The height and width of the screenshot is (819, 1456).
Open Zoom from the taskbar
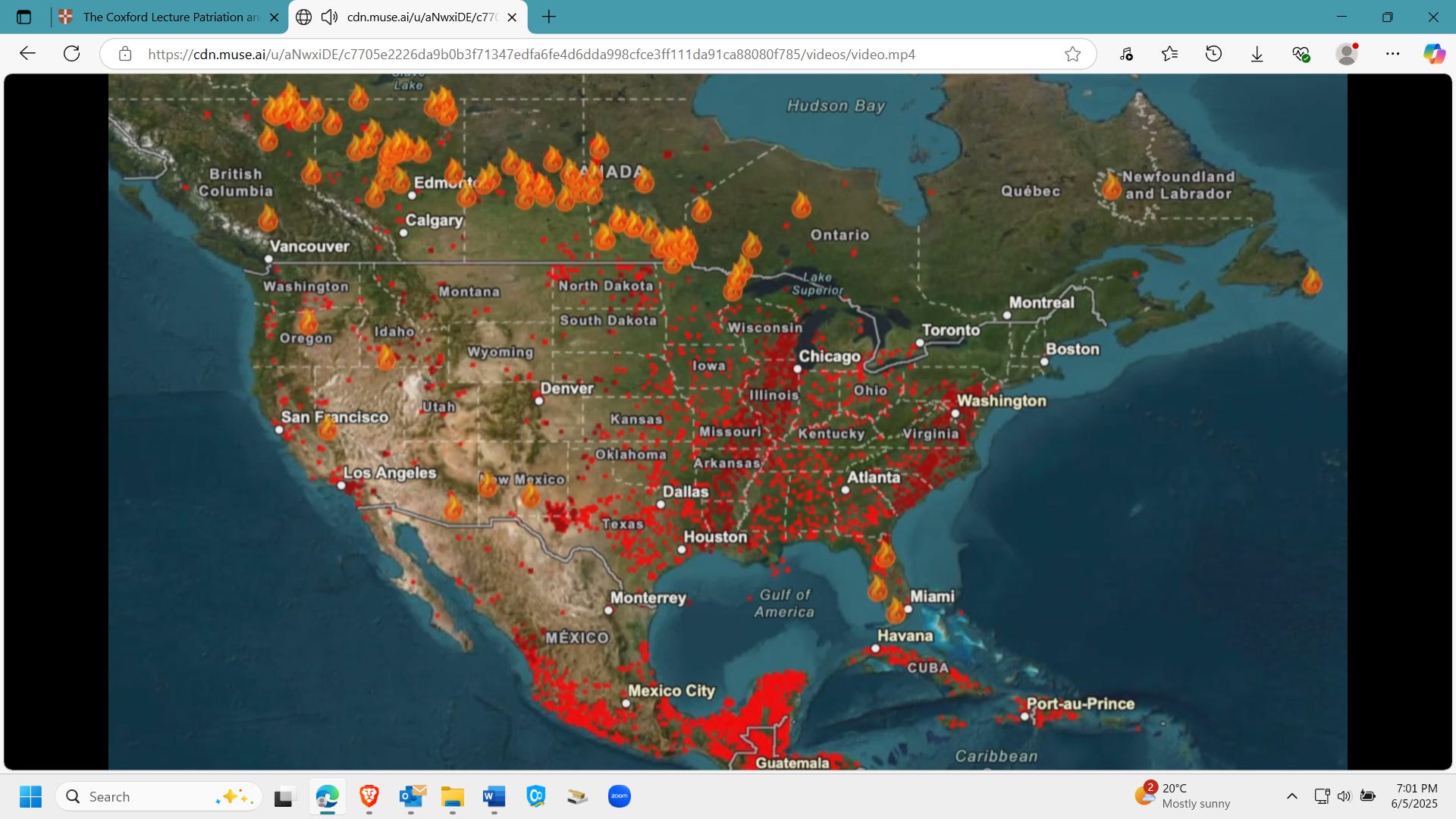(619, 796)
